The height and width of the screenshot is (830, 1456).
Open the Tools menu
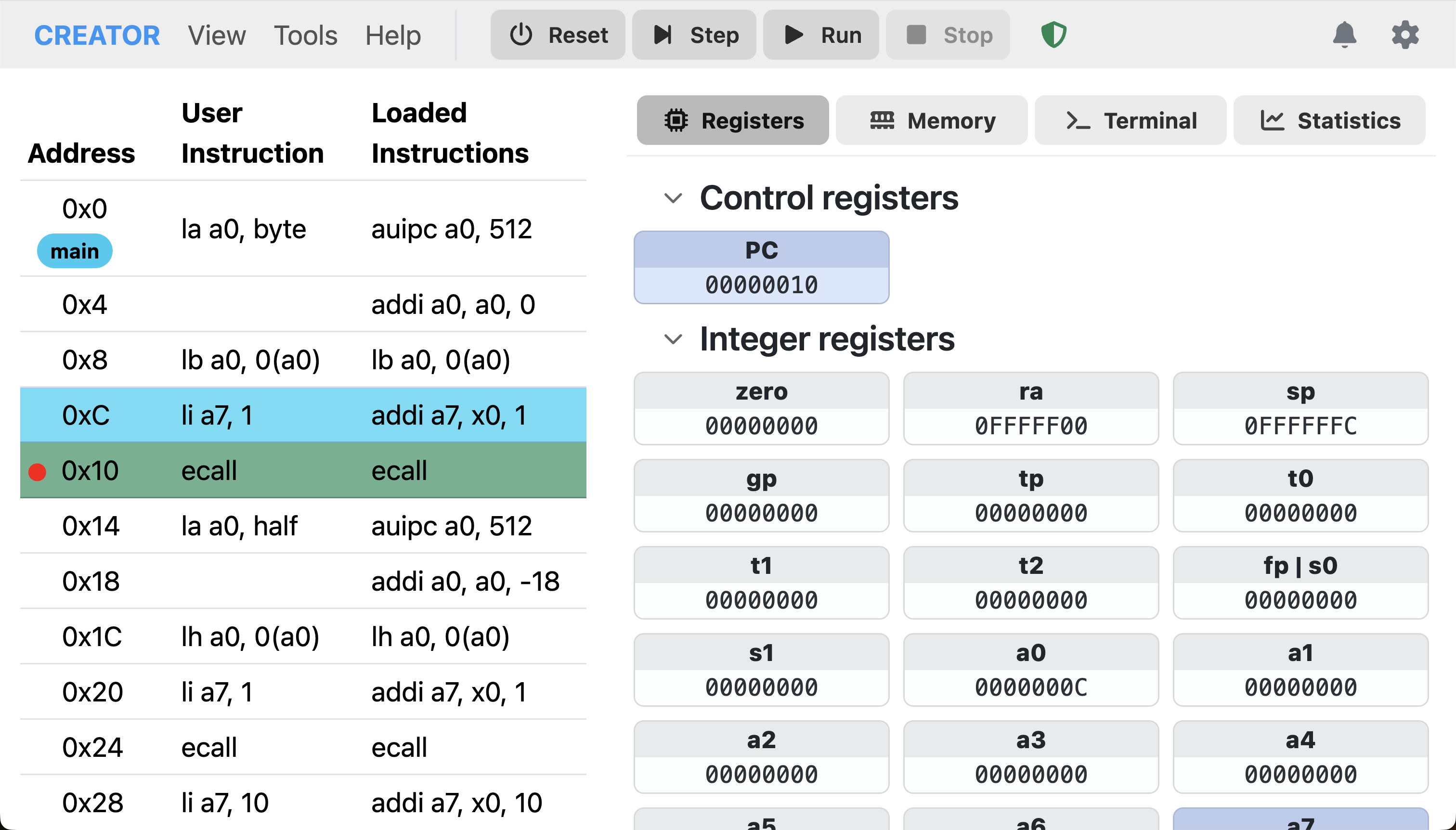pos(306,35)
